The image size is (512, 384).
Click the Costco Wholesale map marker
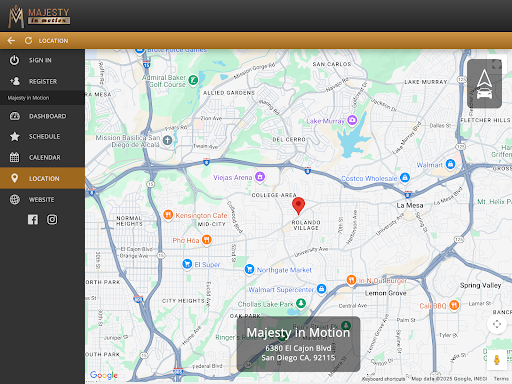[x=405, y=177]
